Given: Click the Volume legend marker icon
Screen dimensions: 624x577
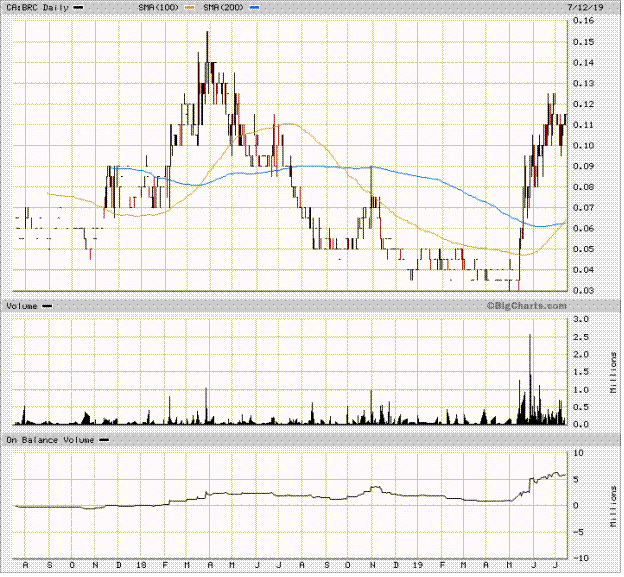Looking at the screenshot, I should [46, 304].
